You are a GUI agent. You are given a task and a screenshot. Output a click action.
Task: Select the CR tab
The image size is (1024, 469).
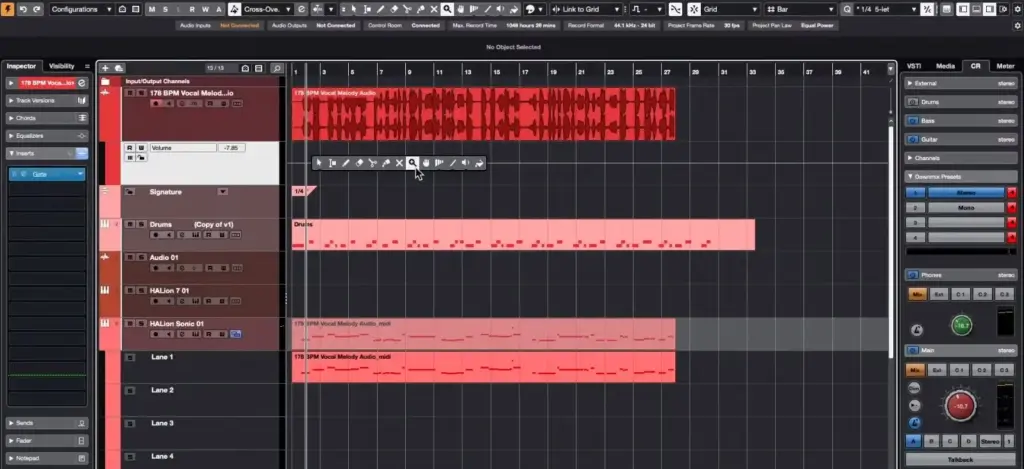coord(975,66)
